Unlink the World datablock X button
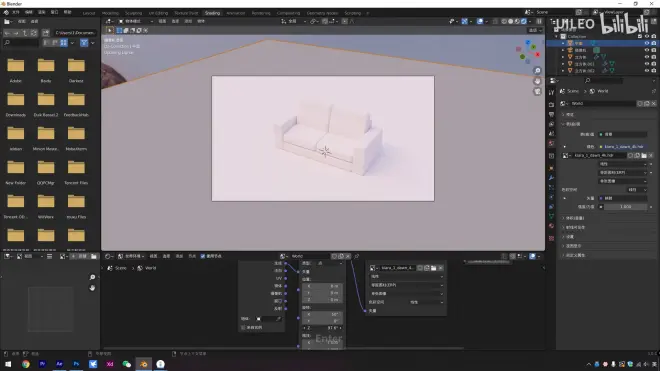 tap(654, 103)
